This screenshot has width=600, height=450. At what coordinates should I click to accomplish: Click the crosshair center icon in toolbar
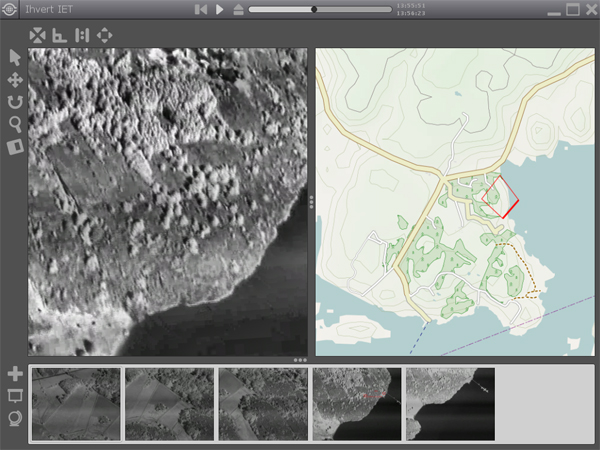coord(105,35)
